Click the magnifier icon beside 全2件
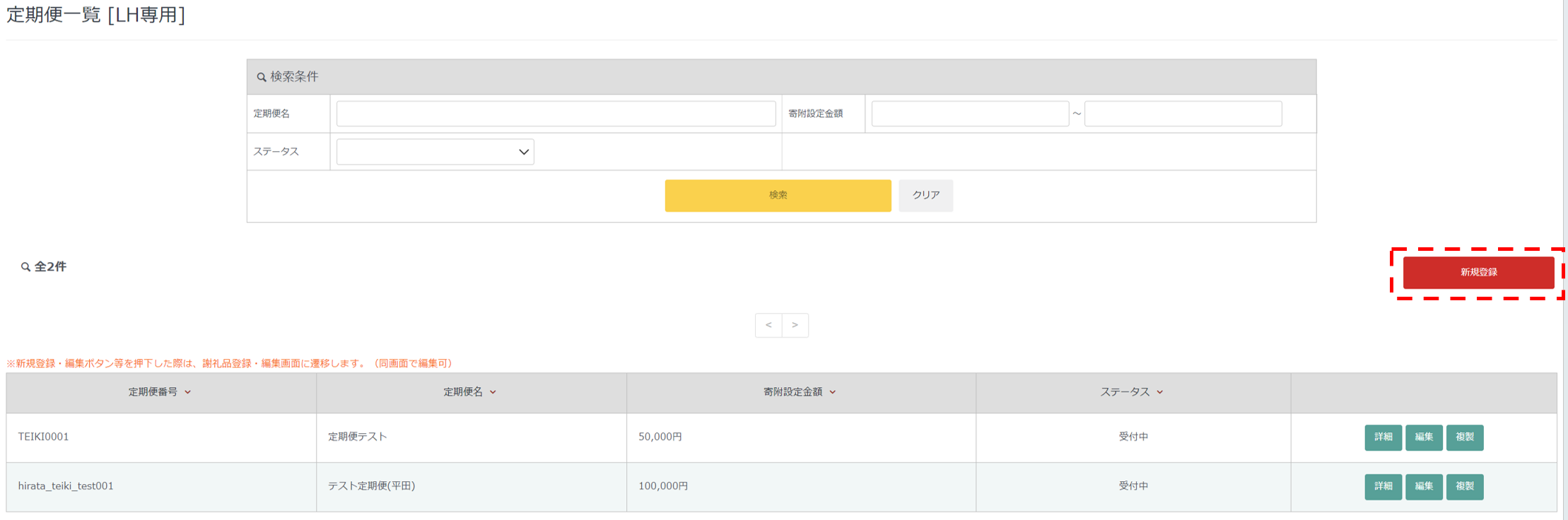This screenshot has height=520, width=1568. (x=25, y=267)
